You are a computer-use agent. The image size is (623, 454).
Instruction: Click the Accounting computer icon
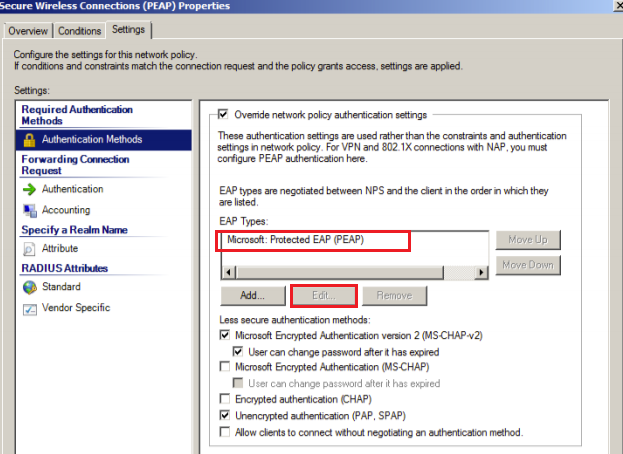(29, 210)
